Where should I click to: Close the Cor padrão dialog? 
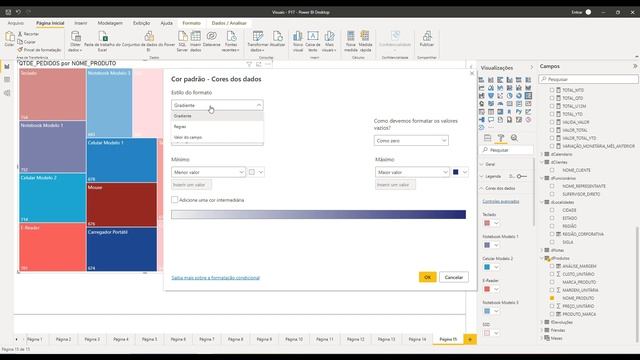pos(472,73)
